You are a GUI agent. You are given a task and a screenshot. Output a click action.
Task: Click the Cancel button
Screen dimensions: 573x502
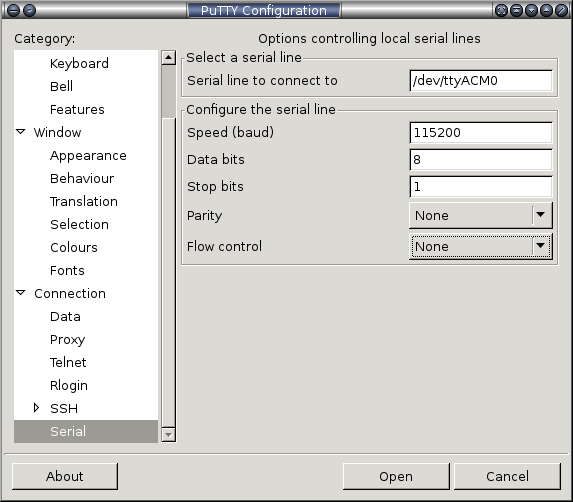[x=507, y=476]
